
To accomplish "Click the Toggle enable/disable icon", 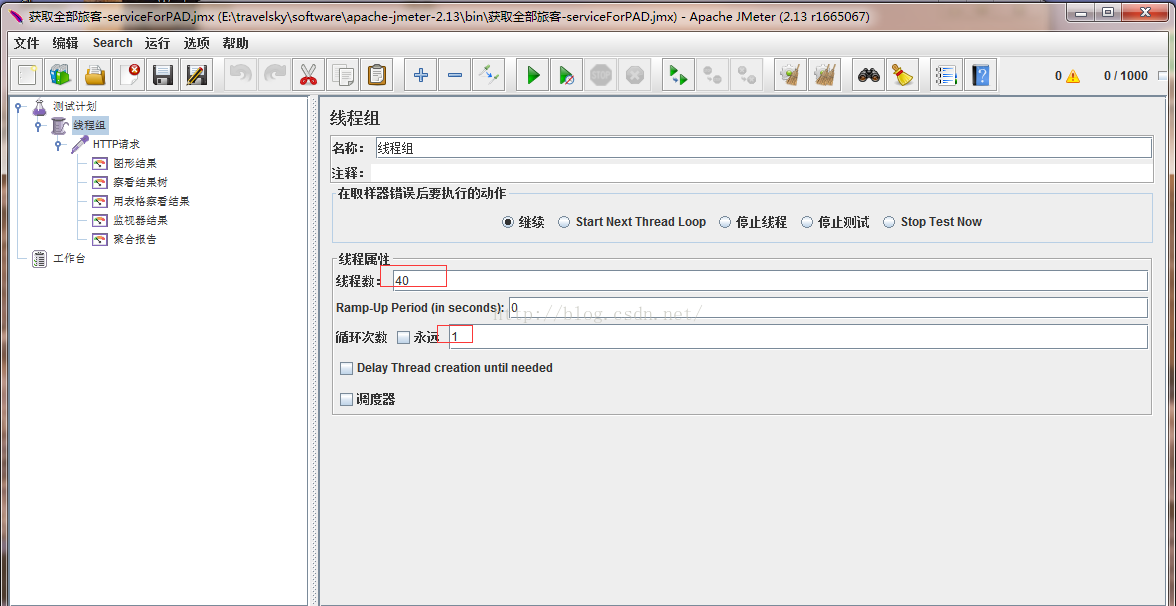I will [x=489, y=75].
